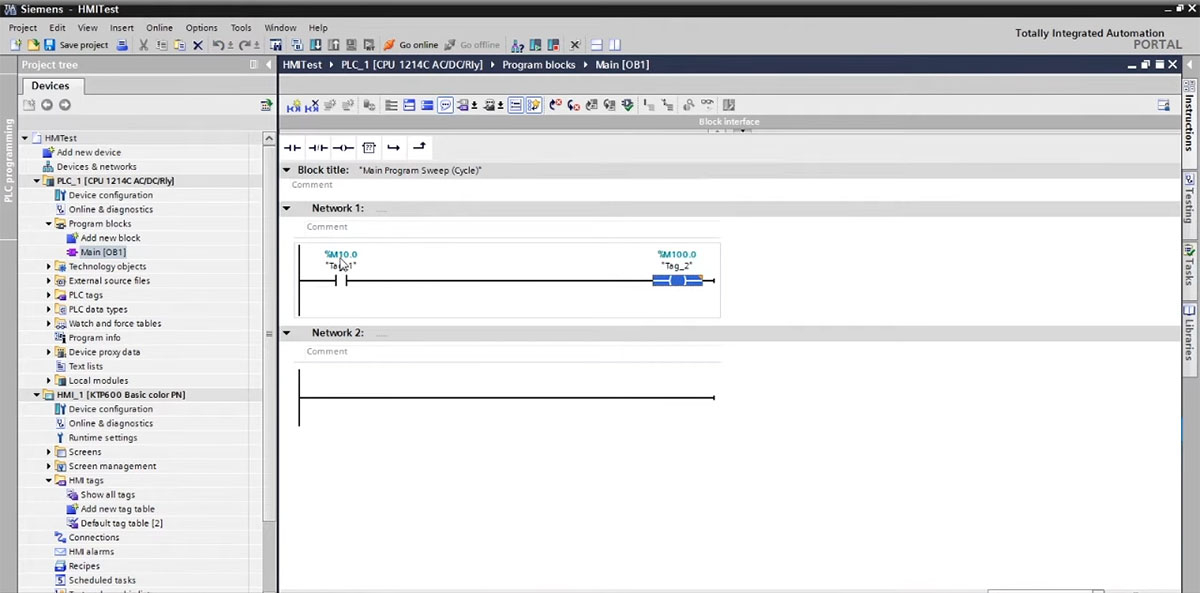Open the Online menu
This screenshot has height=593, width=1200.
point(159,28)
